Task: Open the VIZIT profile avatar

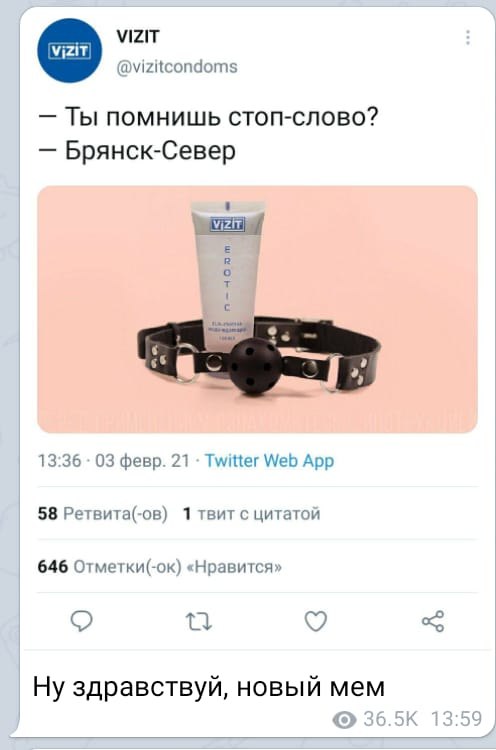Action: 70,51
